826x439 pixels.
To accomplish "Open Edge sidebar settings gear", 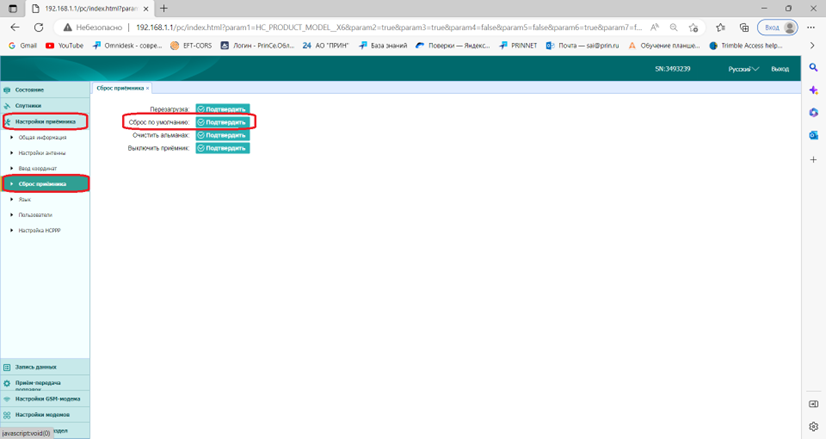I will 813,426.
